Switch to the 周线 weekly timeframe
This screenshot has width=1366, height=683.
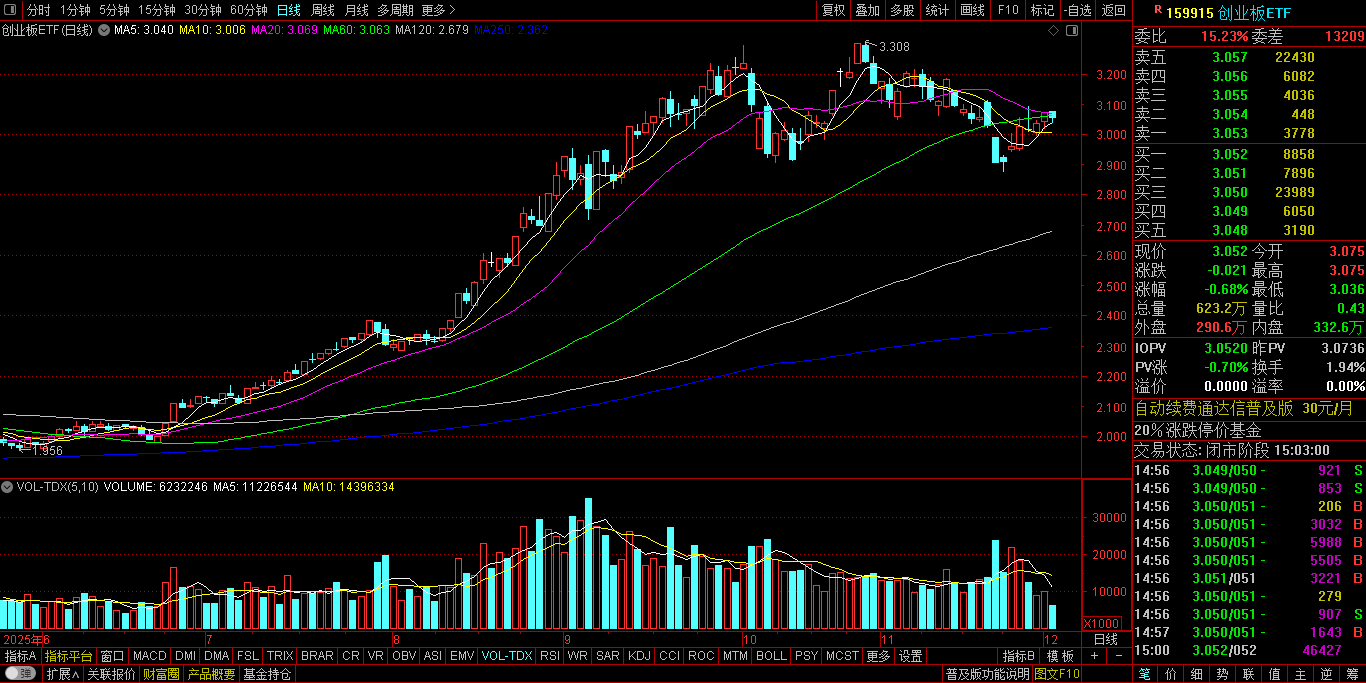[323, 10]
